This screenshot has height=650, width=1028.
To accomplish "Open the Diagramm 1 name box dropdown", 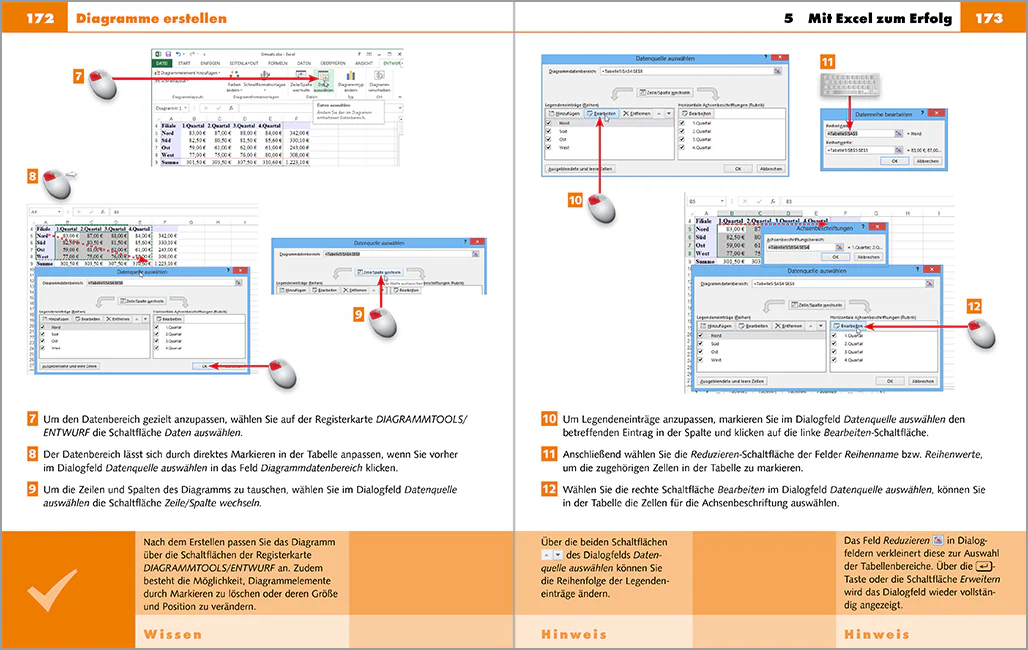I will (x=186, y=108).
